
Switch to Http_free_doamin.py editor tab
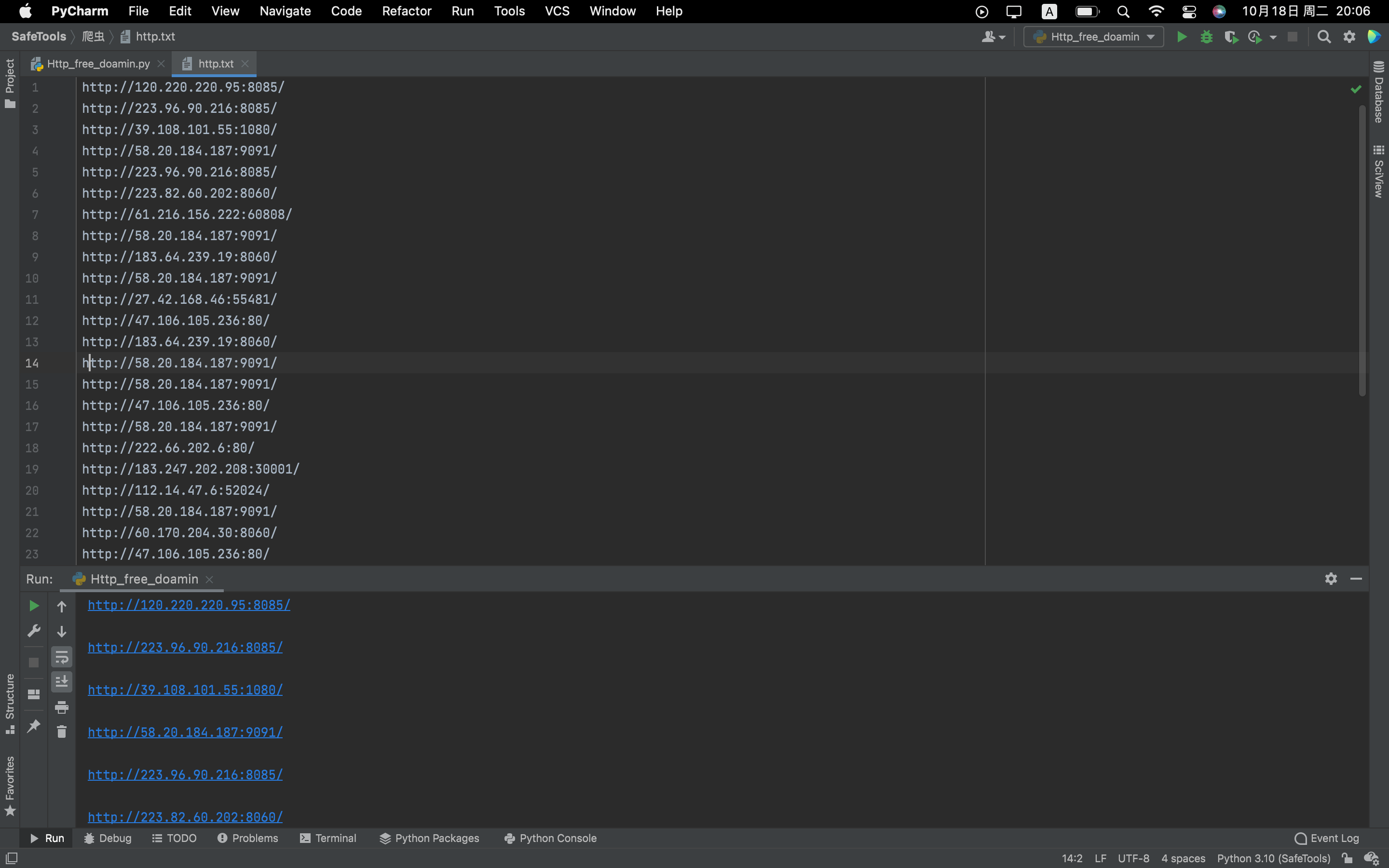[97, 64]
